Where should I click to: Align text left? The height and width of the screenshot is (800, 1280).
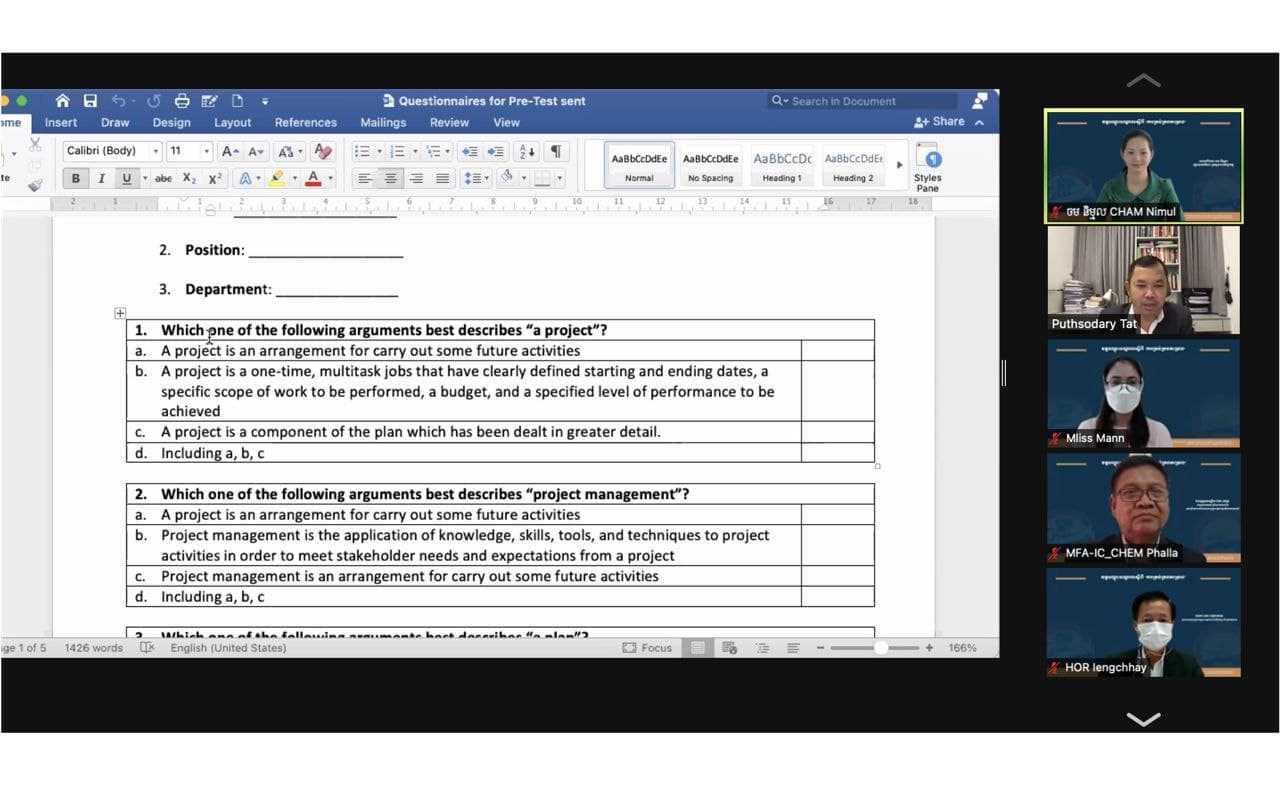coord(365,179)
